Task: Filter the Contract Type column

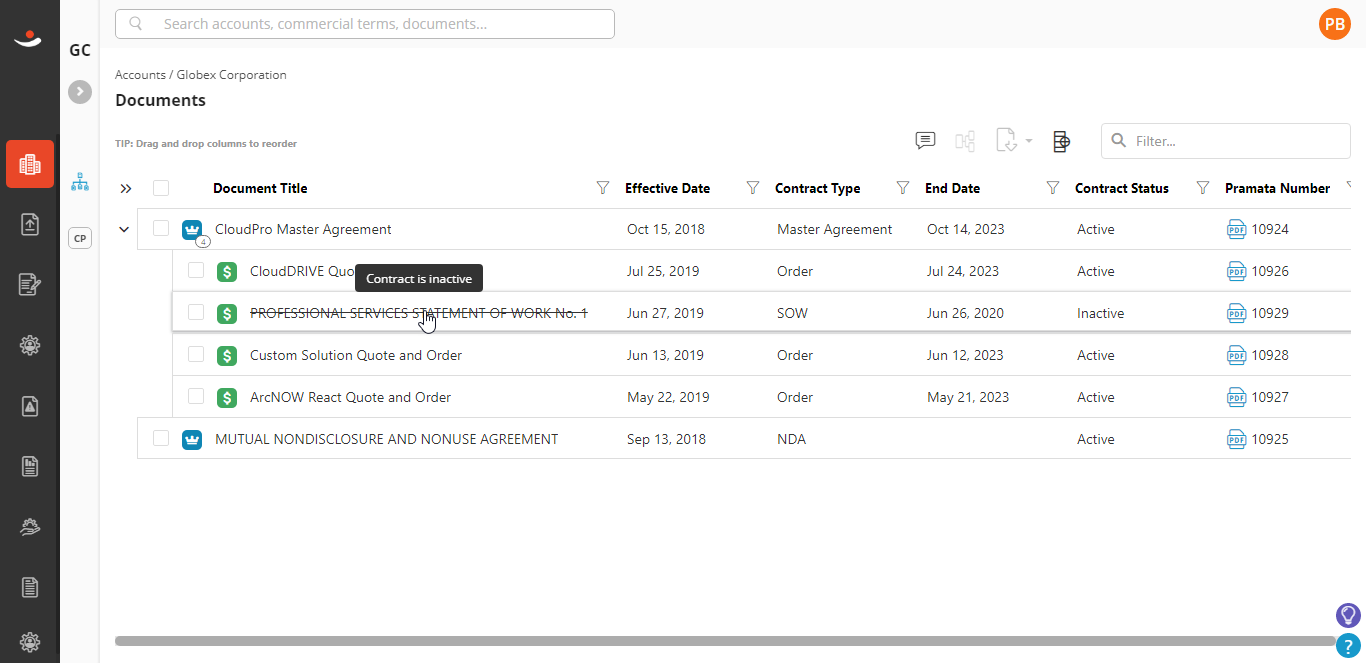Action: pyautogui.click(x=903, y=188)
